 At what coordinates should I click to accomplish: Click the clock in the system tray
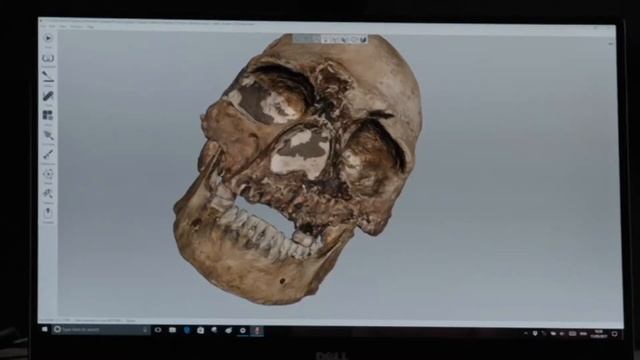click(599, 334)
